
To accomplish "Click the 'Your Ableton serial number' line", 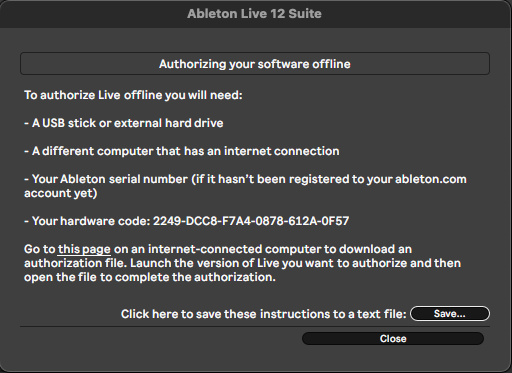I will point(245,186).
